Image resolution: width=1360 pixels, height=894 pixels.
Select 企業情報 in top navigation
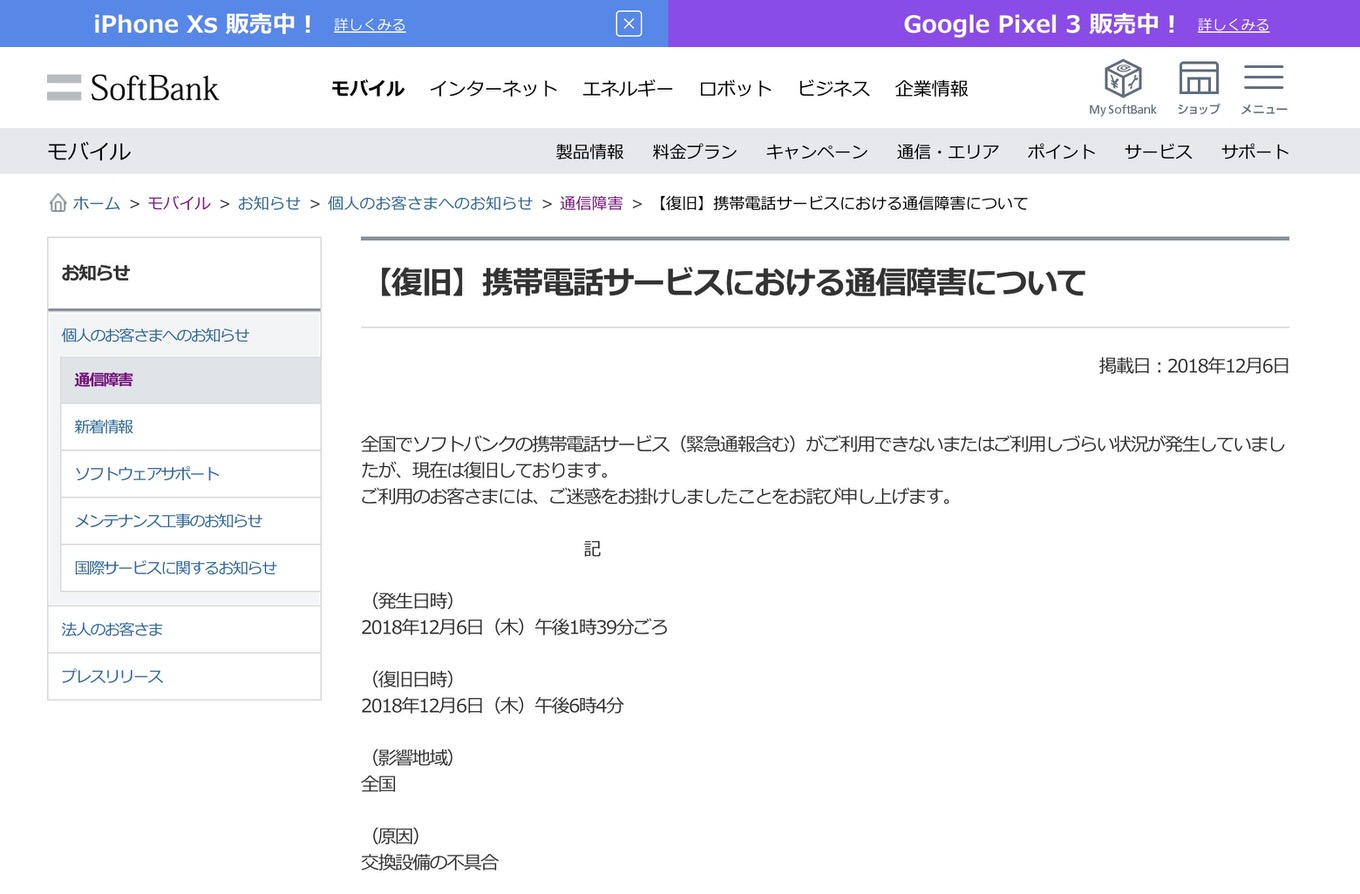pyautogui.click(x=931, y=88)
